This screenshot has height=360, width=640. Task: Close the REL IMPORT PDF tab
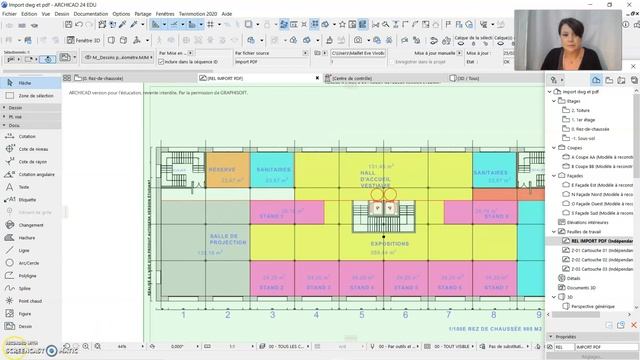click(x=317, y=78)
